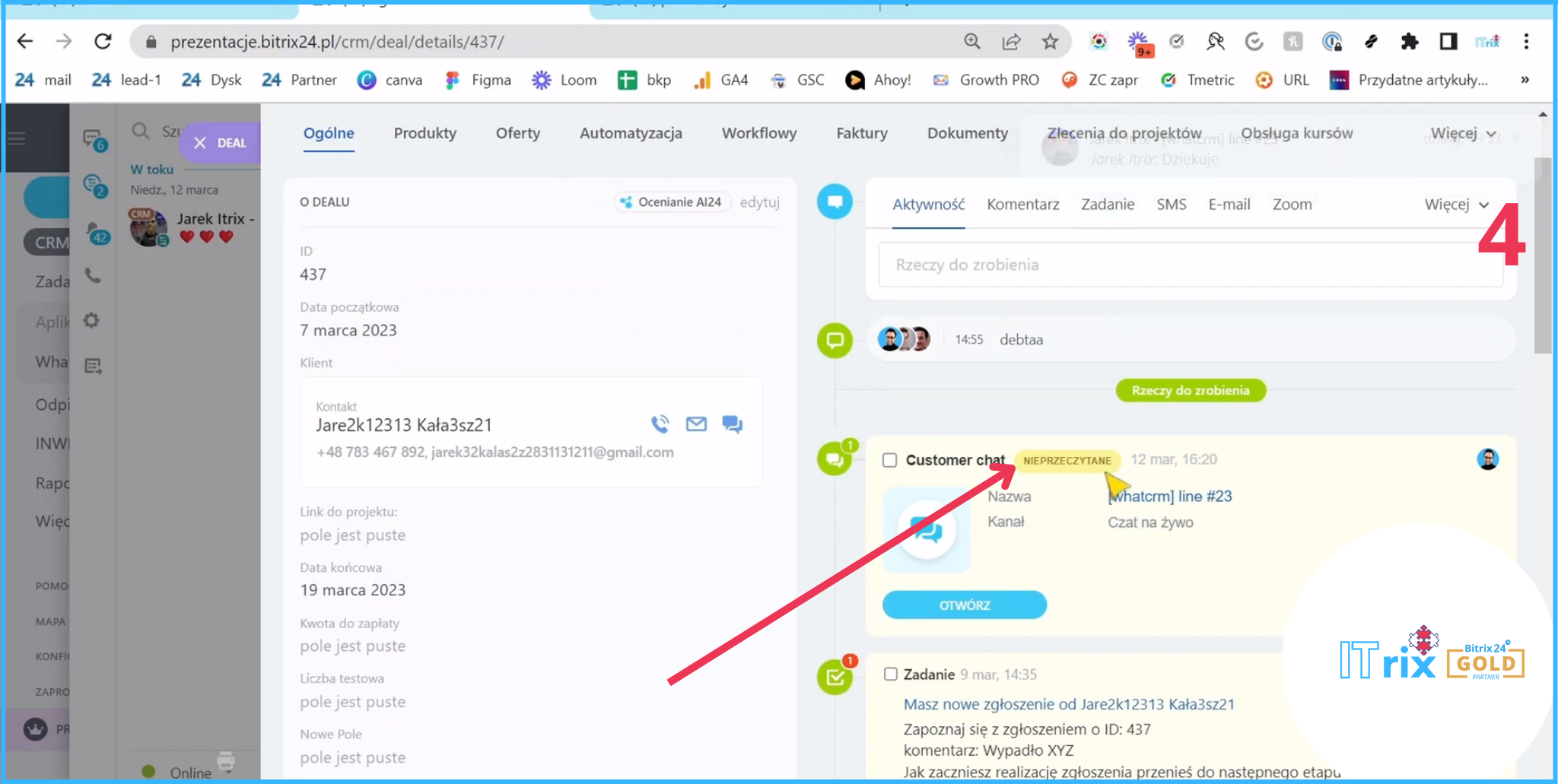Click the Rzeczy do zrobienia input field
Image resolution: width=1558 pixels, height=784 pixels.
coord(1190,265)
